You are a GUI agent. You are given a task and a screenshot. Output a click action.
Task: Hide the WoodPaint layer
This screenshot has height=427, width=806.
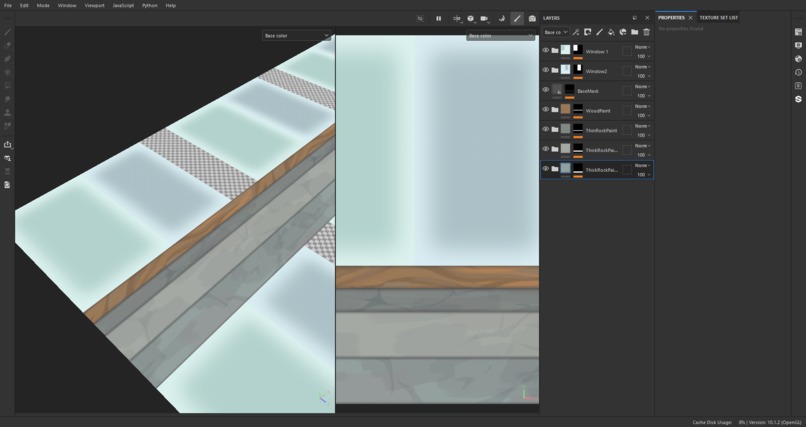(x=546, y=109)
